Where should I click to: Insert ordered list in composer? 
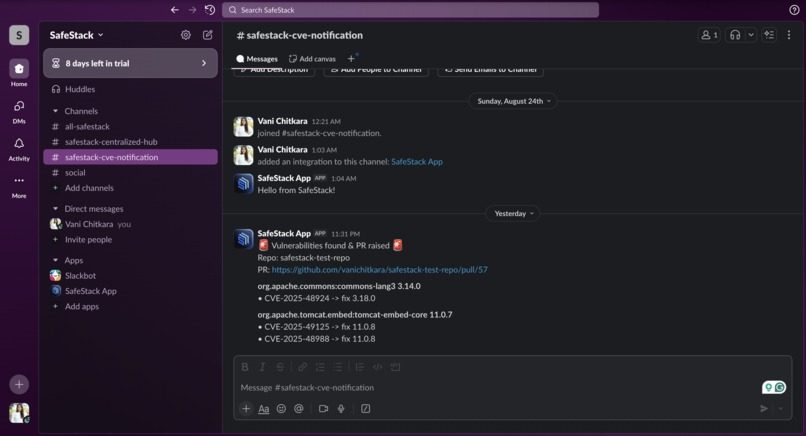[320, 367]
